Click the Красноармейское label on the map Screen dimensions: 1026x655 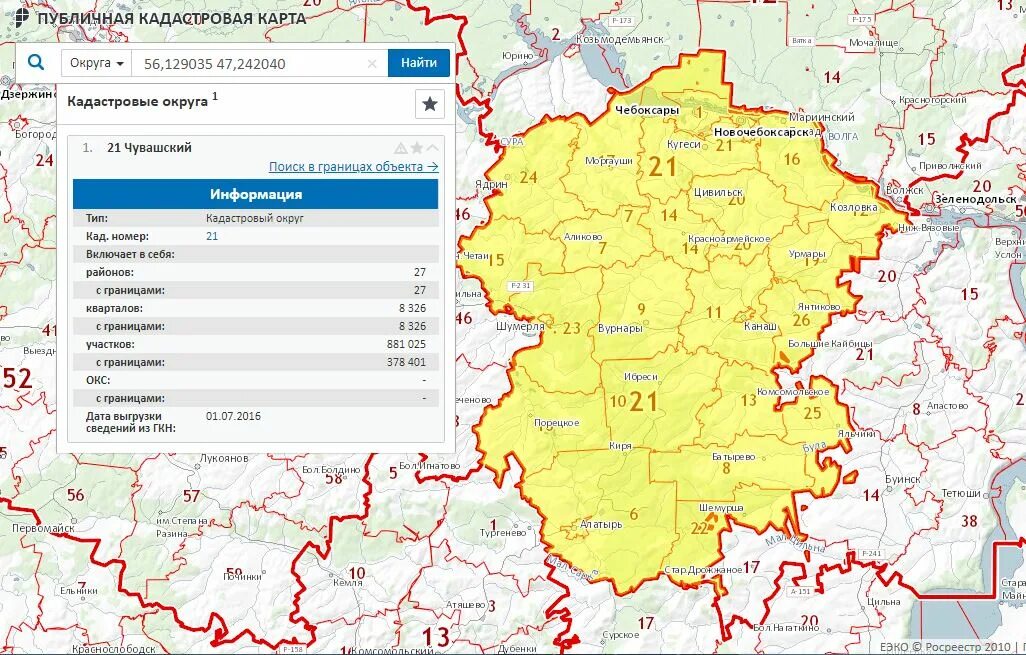[729, 239]
